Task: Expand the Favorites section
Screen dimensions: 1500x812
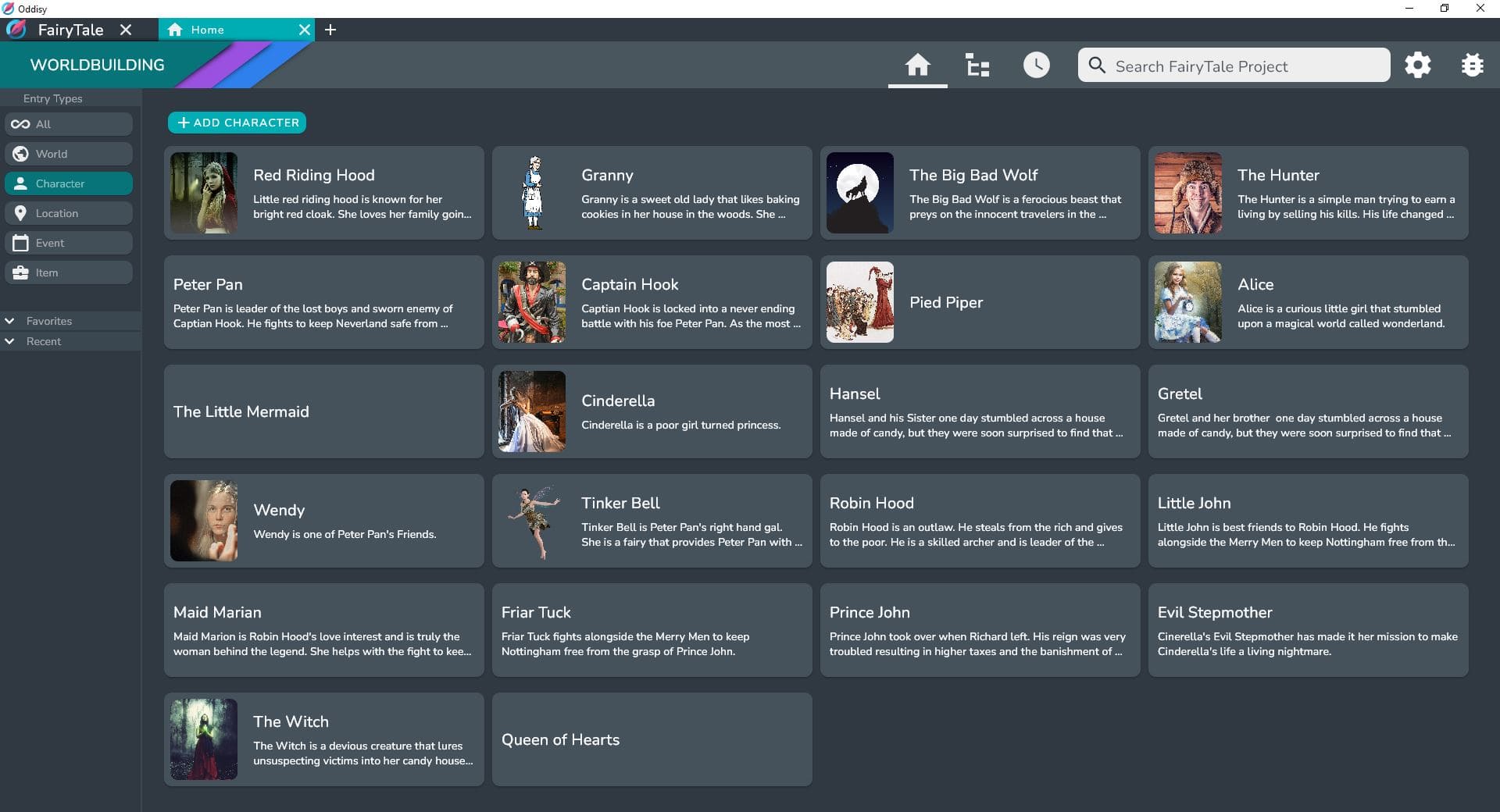Action: (48, 321)
